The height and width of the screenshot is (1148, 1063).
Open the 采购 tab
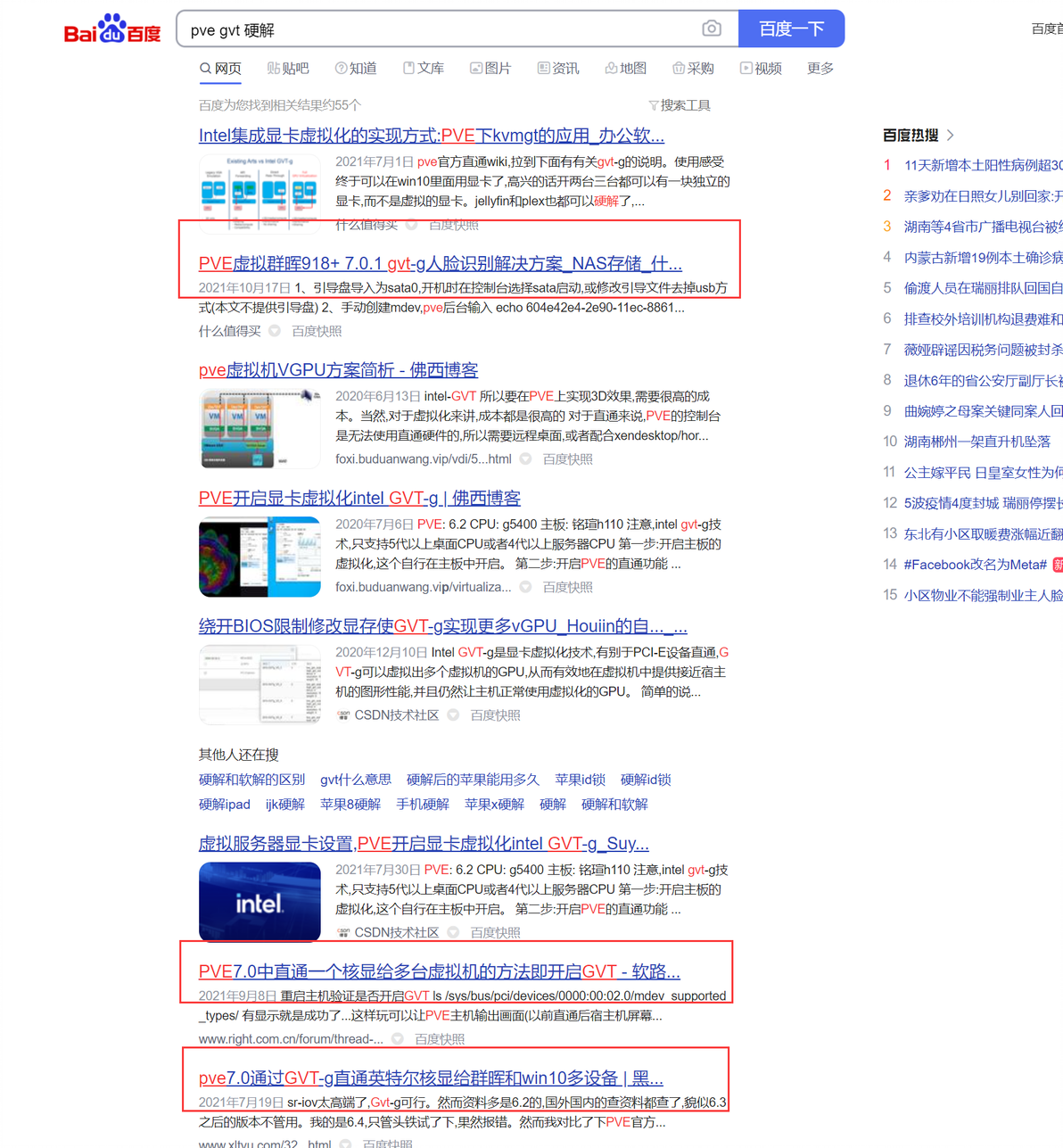(693, 69)
